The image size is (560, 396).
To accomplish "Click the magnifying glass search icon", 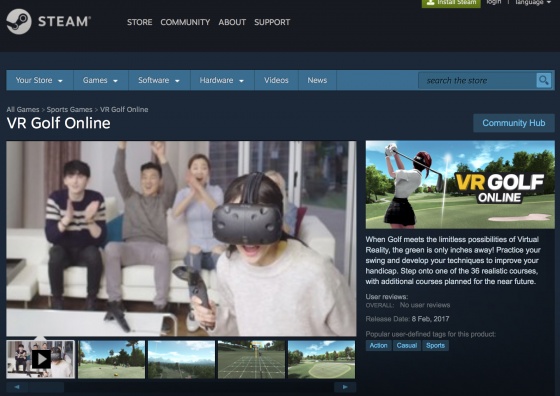I will (544, 80).
